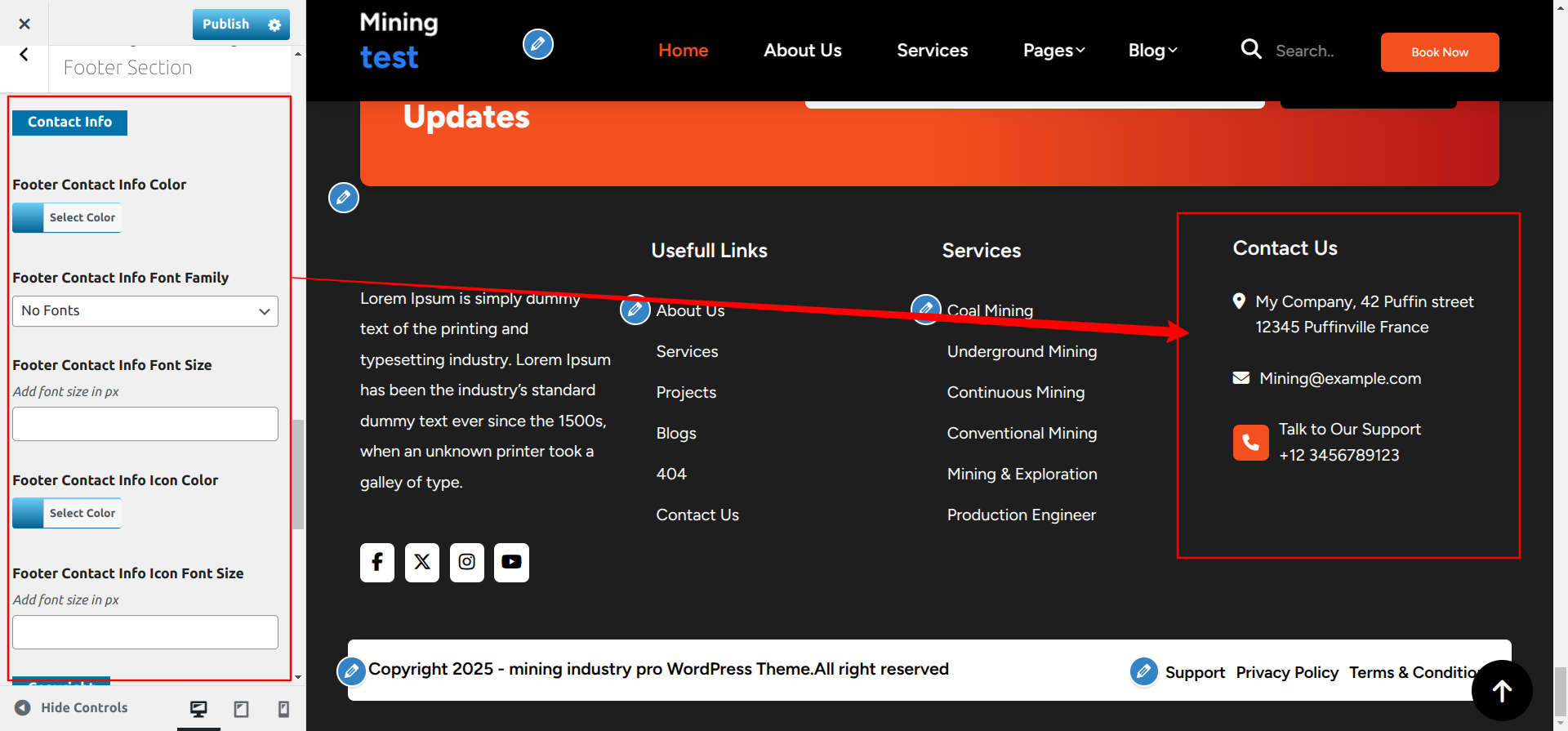
Task: Switch to mobile preview mode
Action: [283, 709]
